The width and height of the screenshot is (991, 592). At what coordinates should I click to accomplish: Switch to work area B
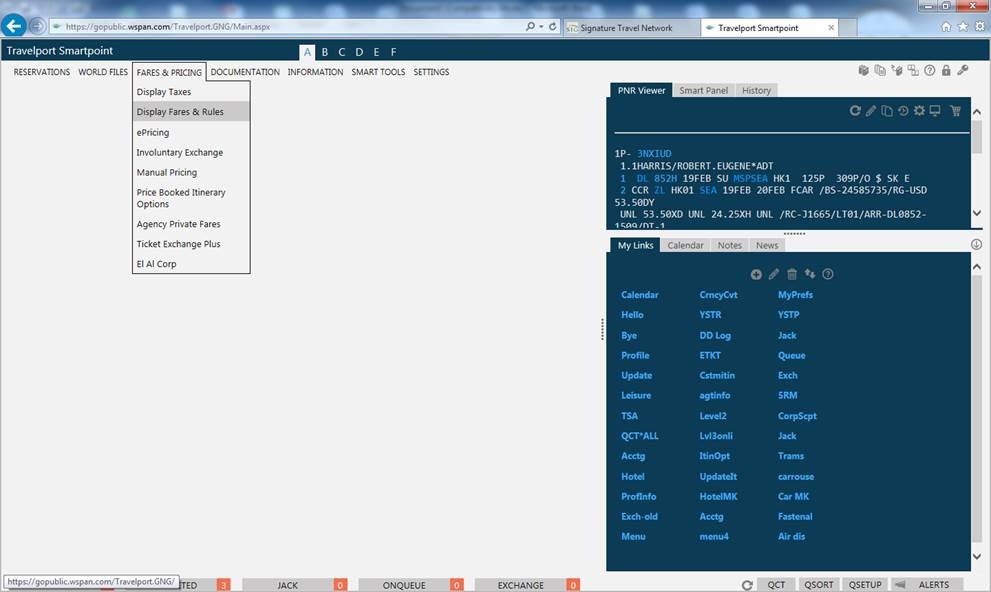pos(324,52)
